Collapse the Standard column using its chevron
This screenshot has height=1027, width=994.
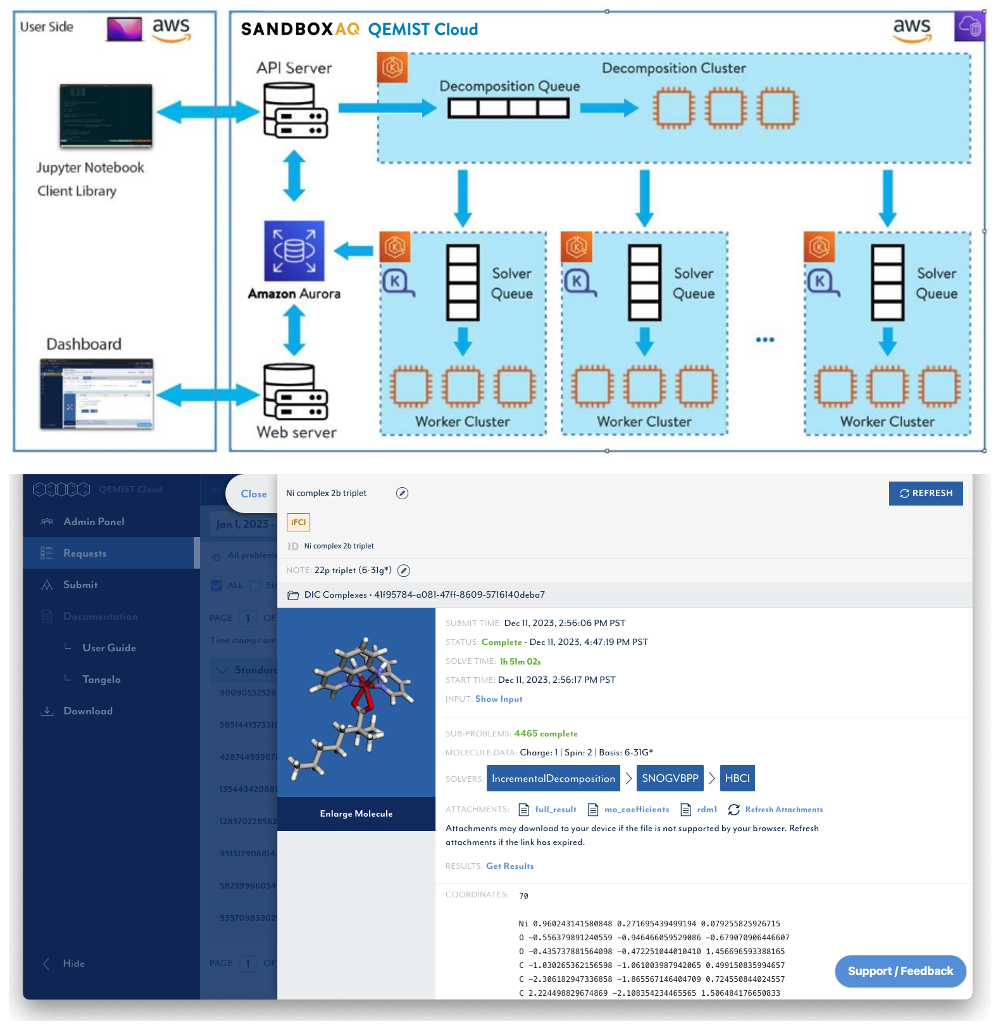(223, 669)
